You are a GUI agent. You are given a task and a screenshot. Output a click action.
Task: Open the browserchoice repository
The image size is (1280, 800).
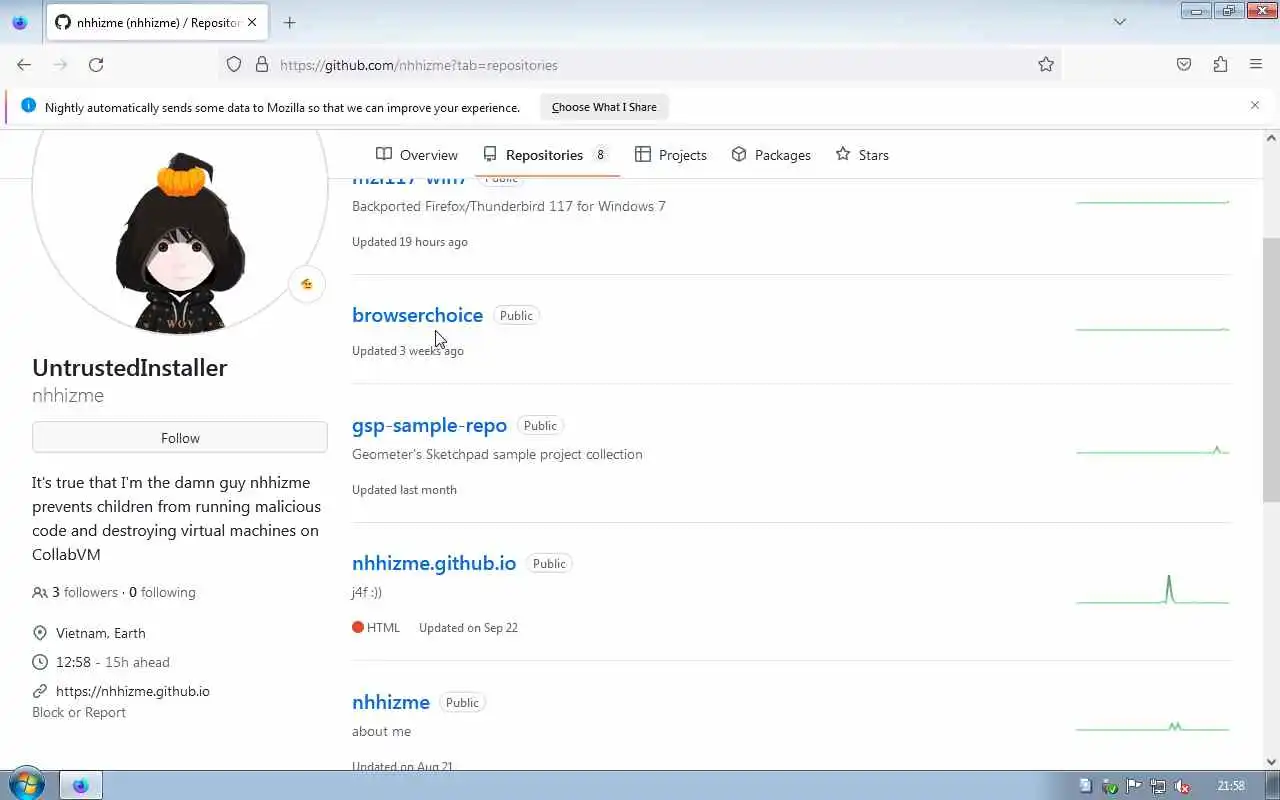coord(417,315)
